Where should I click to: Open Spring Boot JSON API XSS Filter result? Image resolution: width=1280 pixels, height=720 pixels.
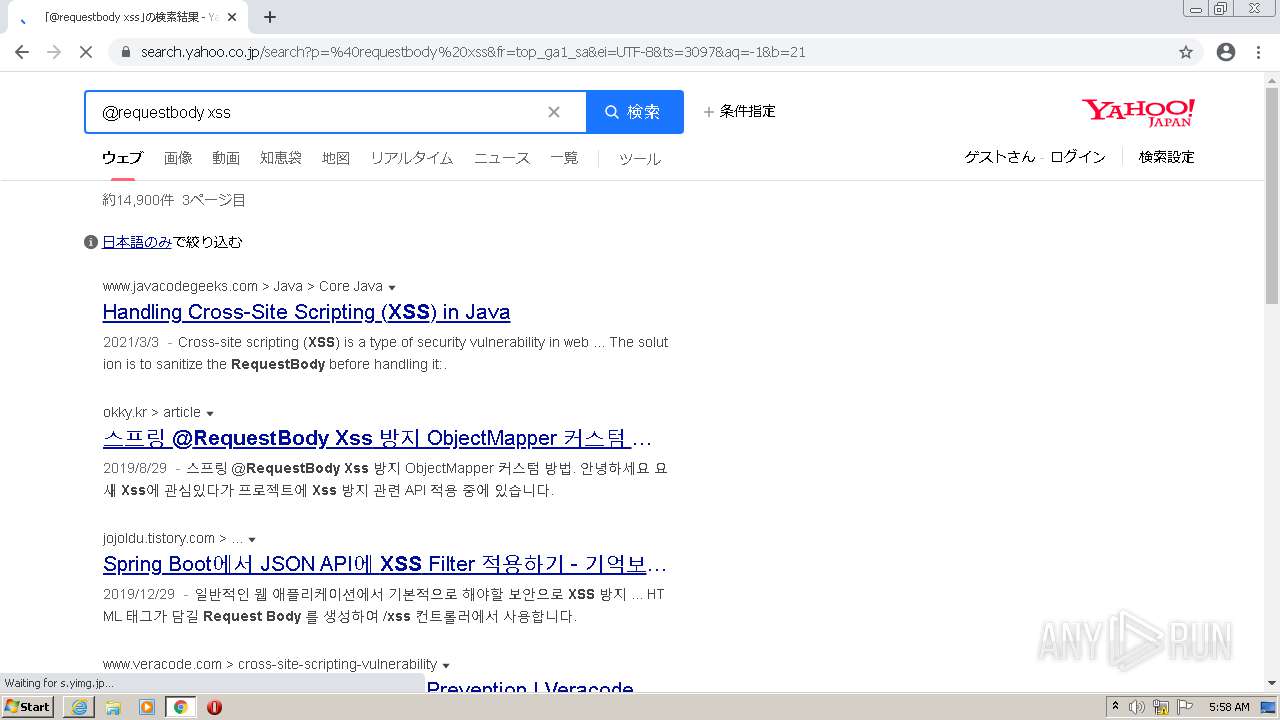(x=385, y=564)
